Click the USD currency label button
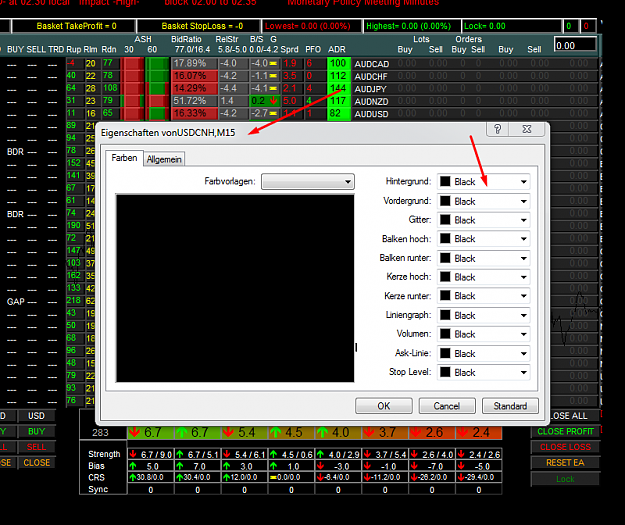 (x=36, y=416)
